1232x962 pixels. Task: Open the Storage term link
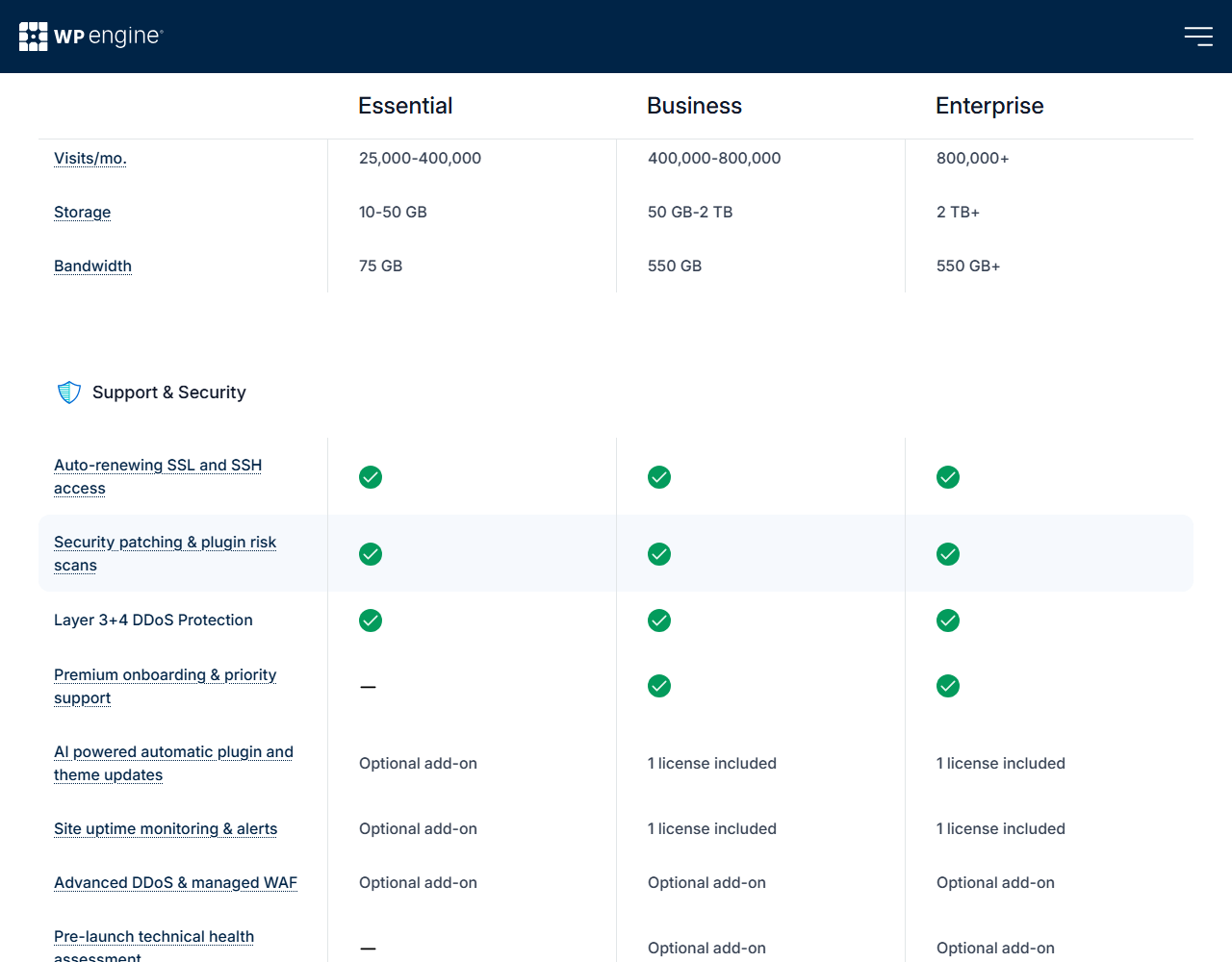point(83,213)
